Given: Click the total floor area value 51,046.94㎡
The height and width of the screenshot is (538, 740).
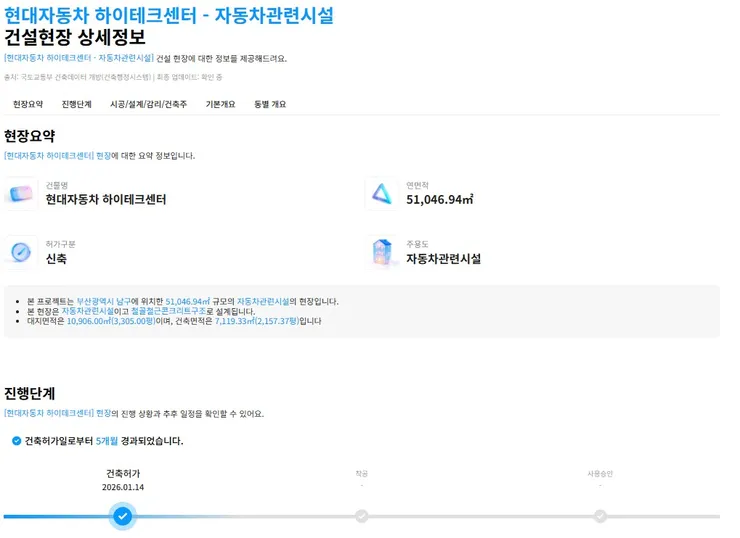Looking at the screenshot, I should point(440,200).
